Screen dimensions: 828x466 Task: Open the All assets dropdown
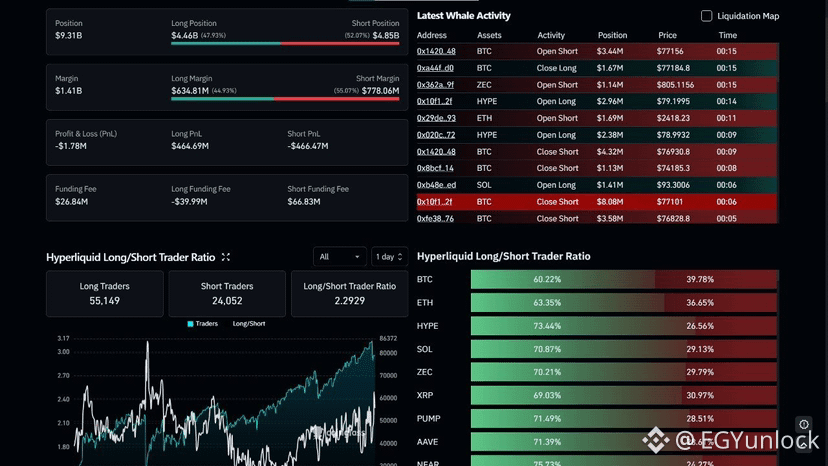[340, 257]
